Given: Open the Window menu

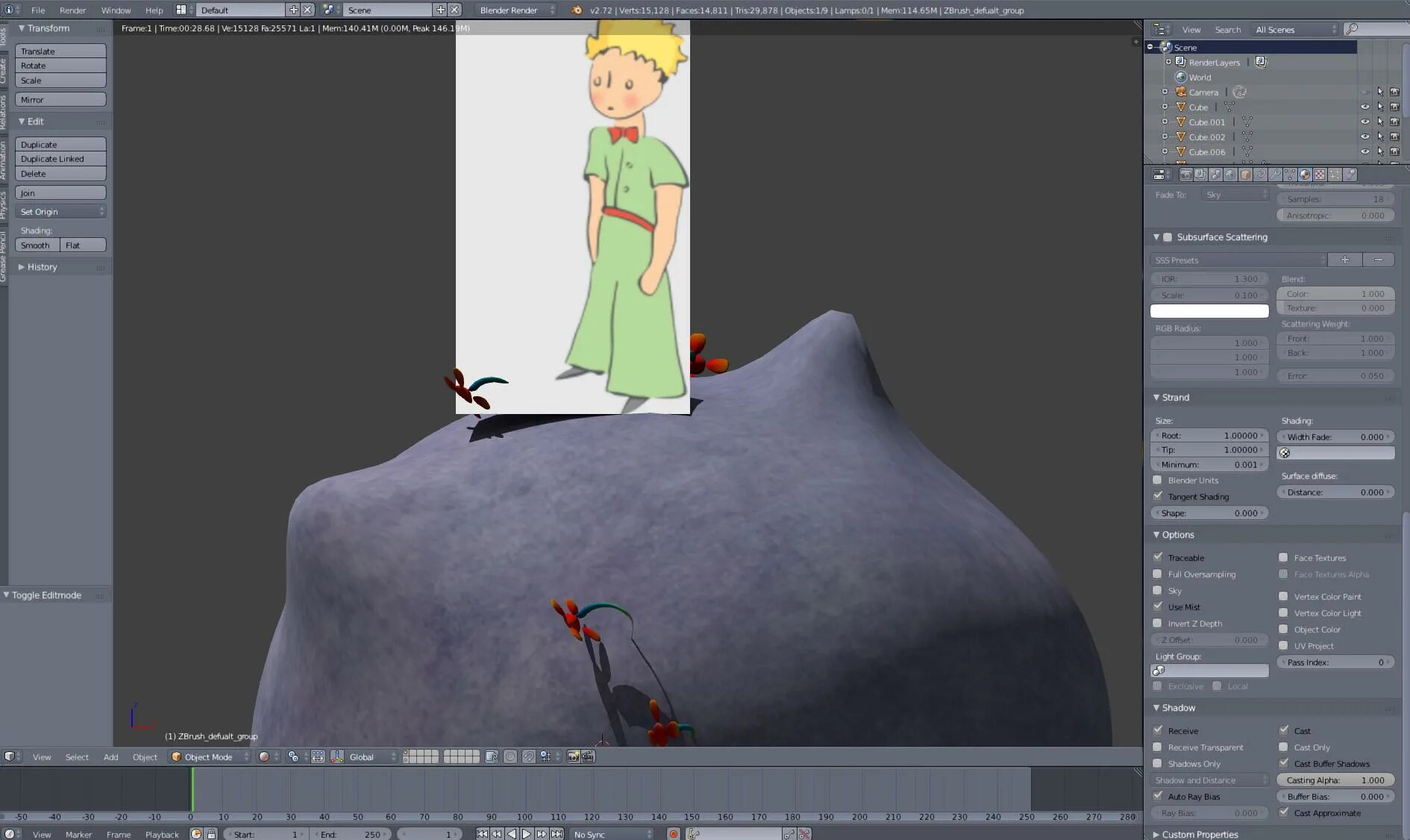Looking at the screenshot, I should pos(116,10).
